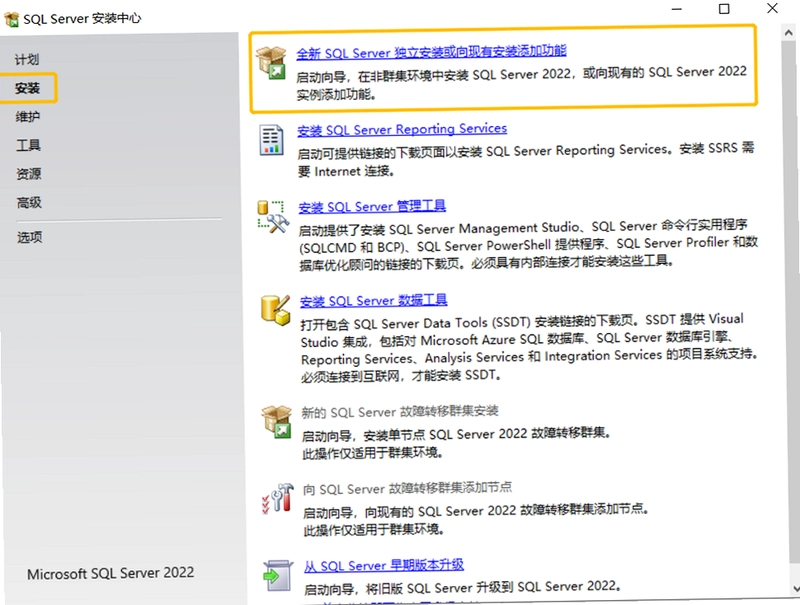Click the Reporting Services document icon

271,140
